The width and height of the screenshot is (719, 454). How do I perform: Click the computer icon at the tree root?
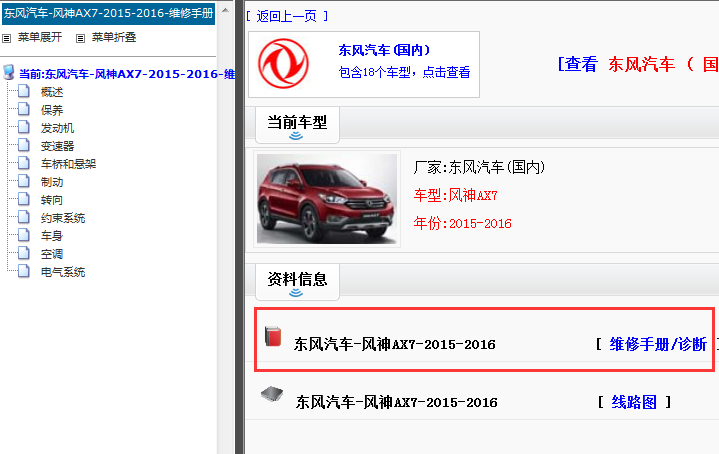tap(9, 72)
